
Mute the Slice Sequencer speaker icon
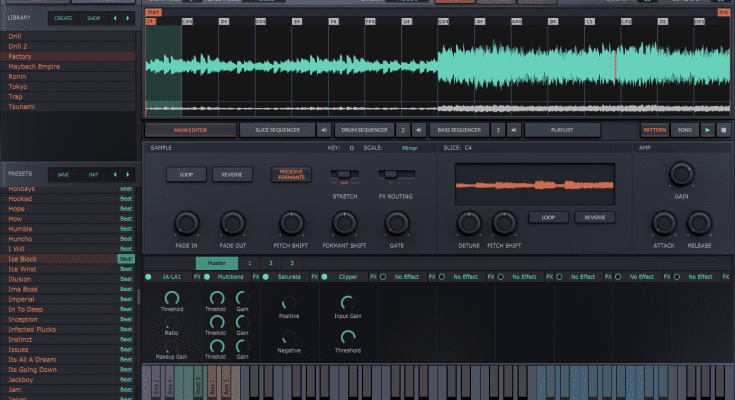tap(324, 129)
